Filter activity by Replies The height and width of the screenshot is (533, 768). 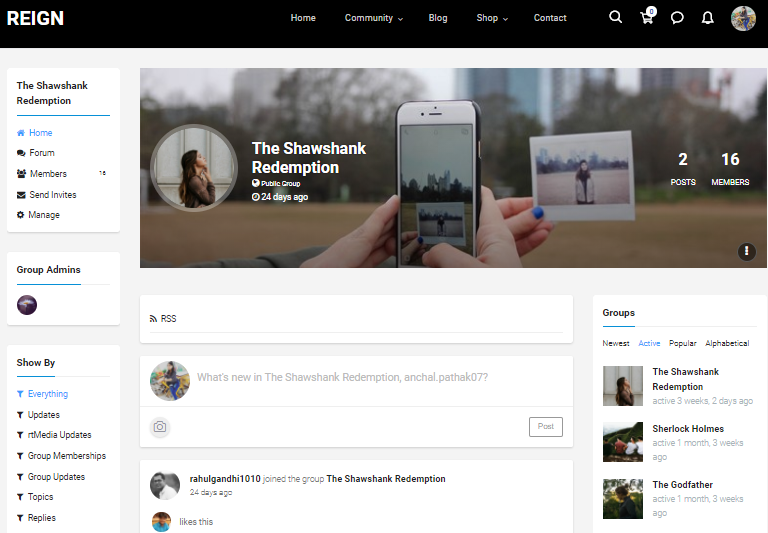(36, 518)
